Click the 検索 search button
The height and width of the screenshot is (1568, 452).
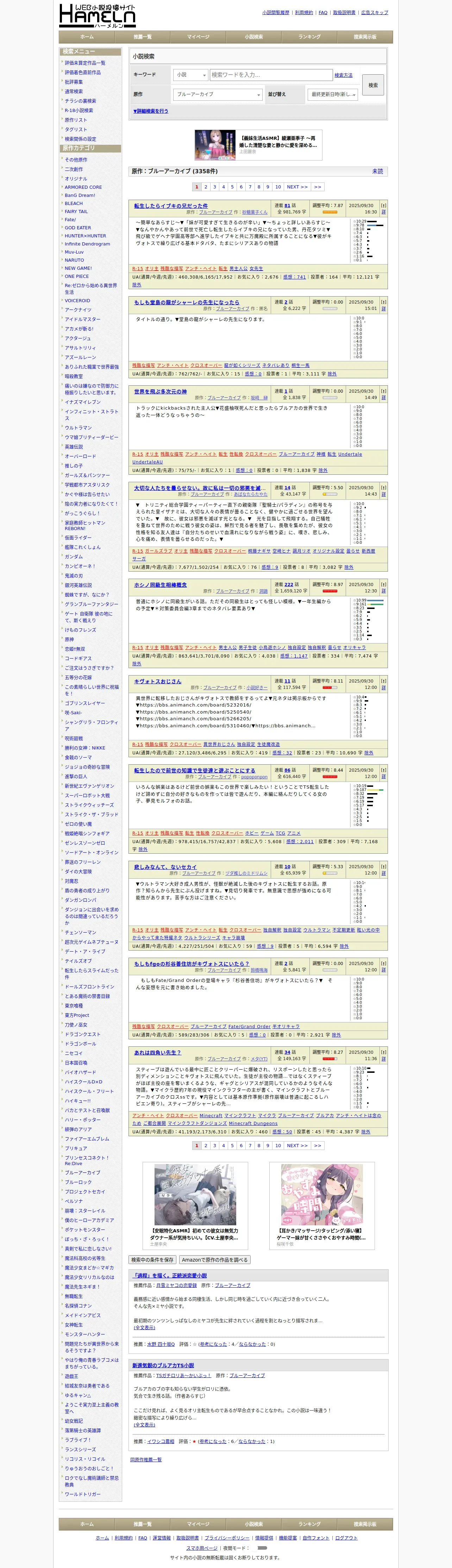tap(373, 85)
